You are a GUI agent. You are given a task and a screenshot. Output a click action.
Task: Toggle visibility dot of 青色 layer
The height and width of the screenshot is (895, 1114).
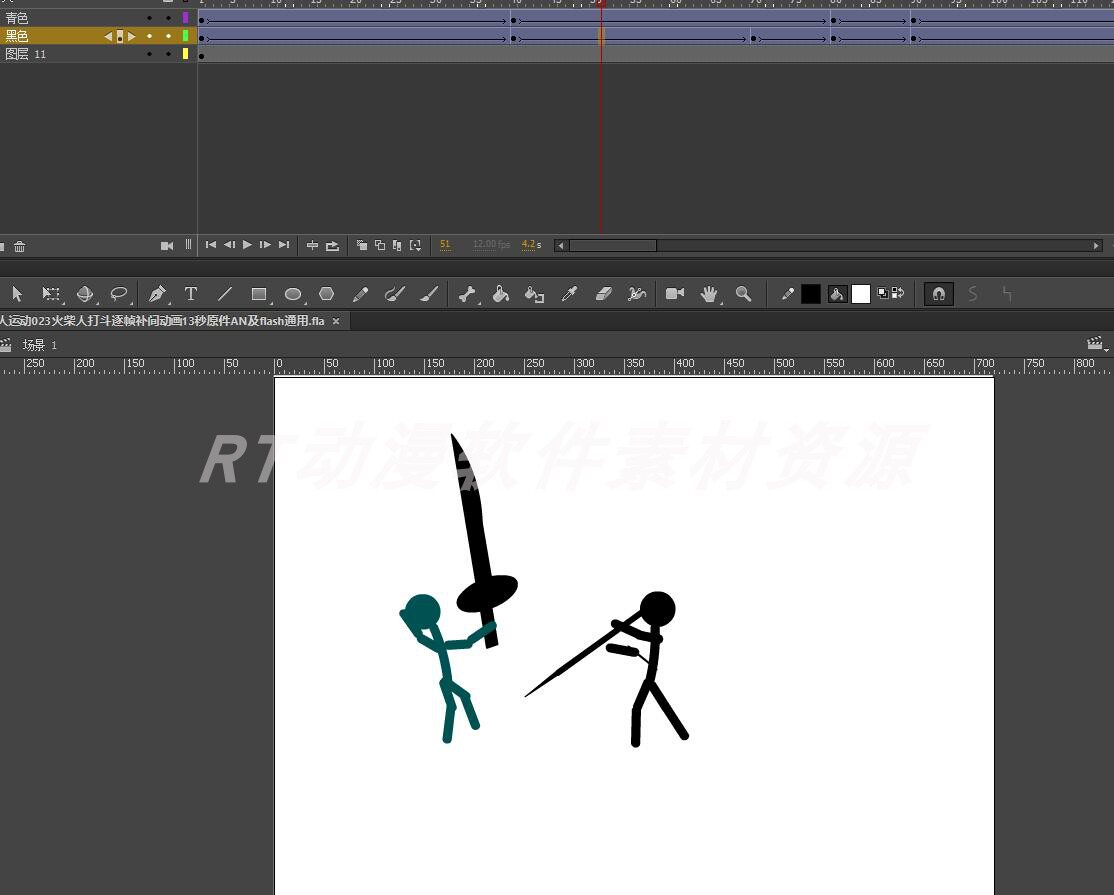click(x=150, y=18)
